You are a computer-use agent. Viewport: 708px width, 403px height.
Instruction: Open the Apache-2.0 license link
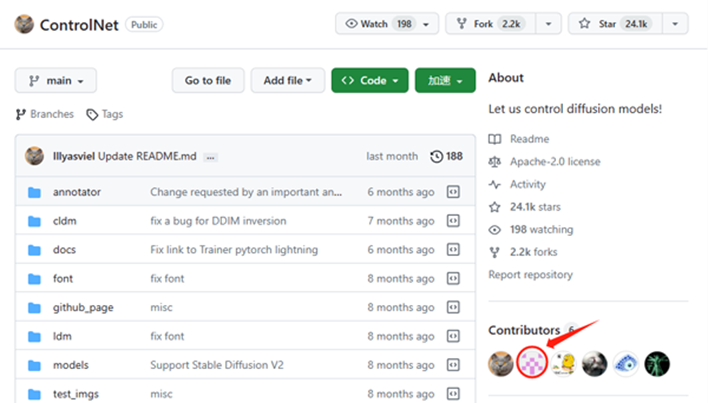point(554,161)
